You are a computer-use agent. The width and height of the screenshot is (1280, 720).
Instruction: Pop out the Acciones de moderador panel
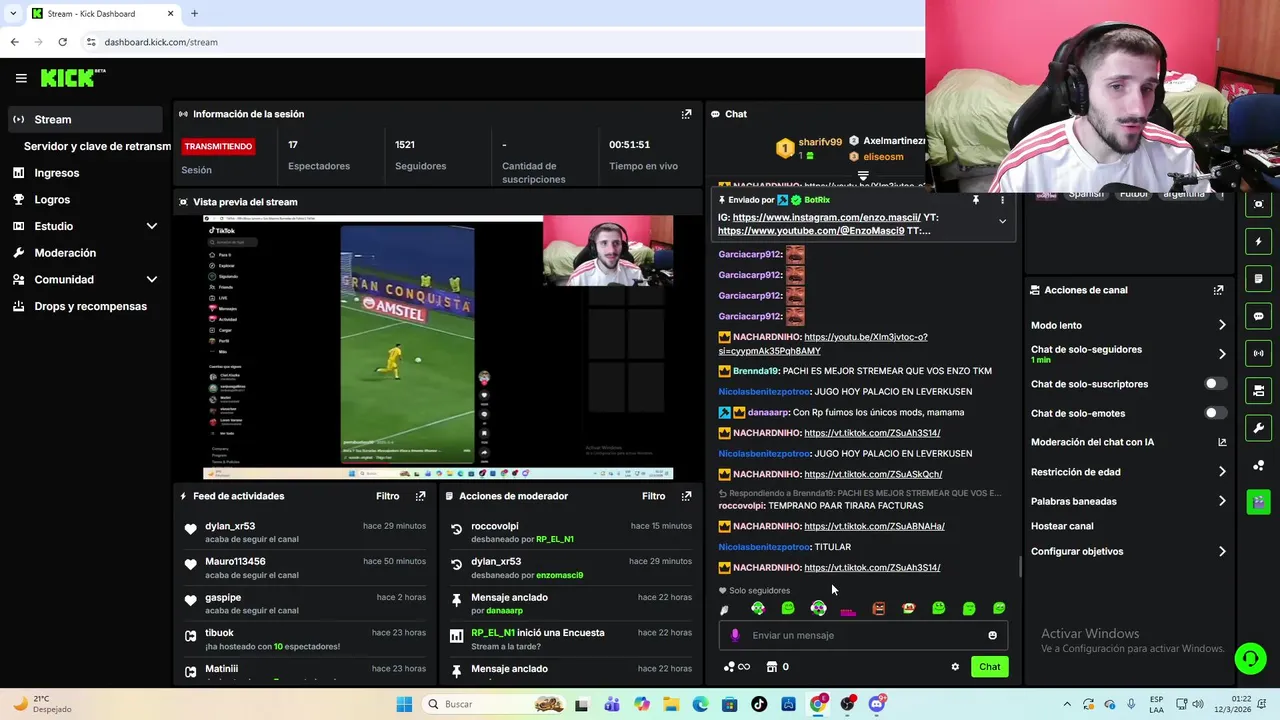[x=686, y=496]
